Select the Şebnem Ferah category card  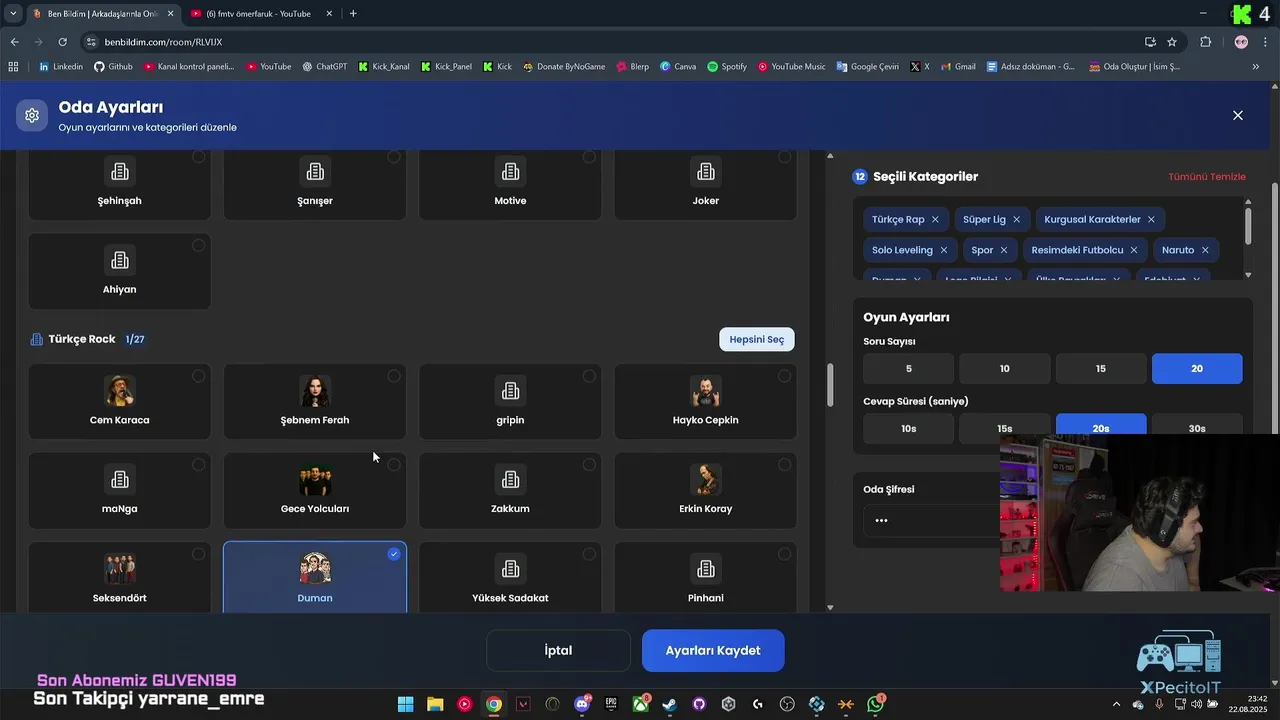[315, 401]
